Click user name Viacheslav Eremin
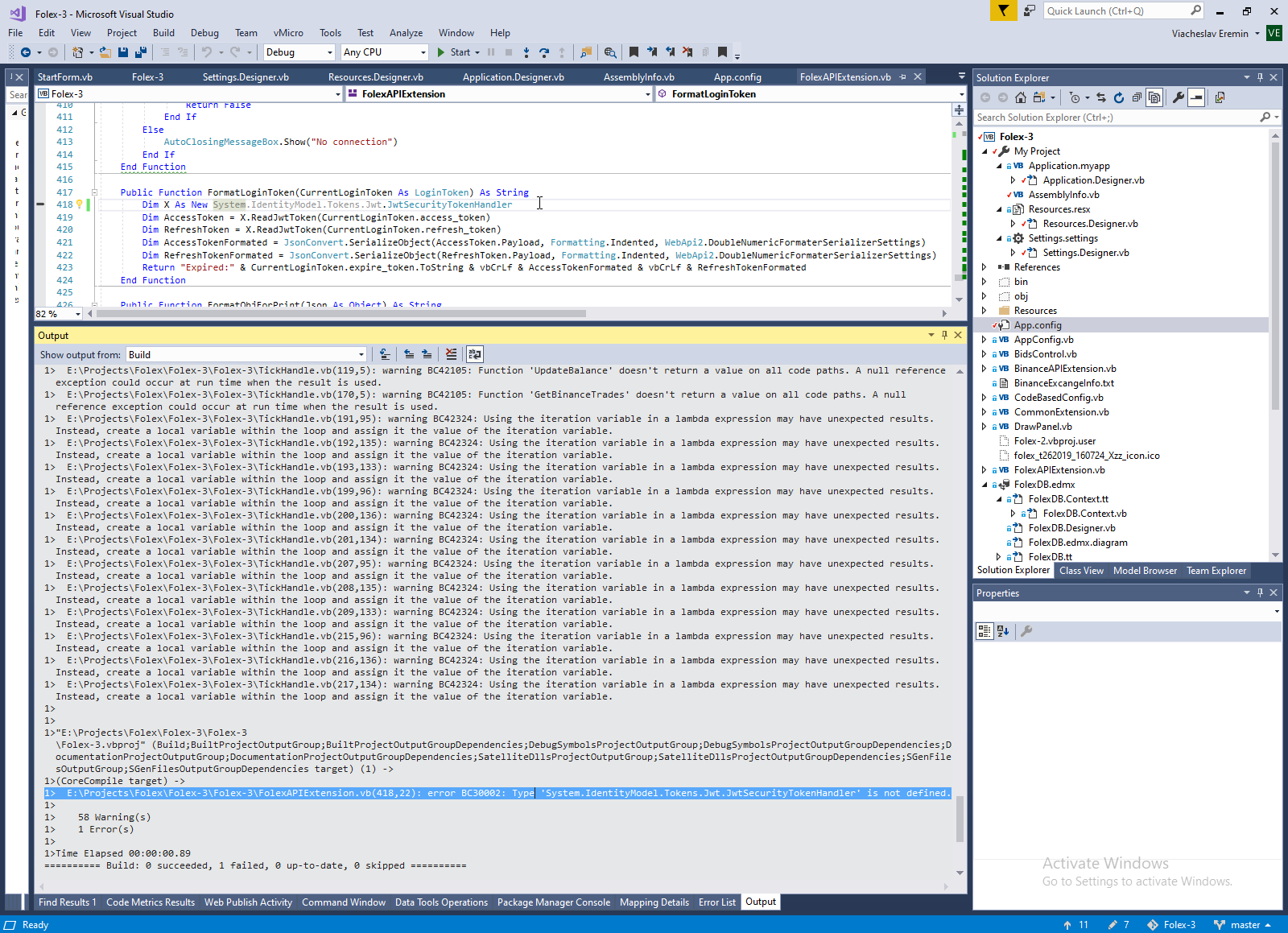 click(1210, 34)
